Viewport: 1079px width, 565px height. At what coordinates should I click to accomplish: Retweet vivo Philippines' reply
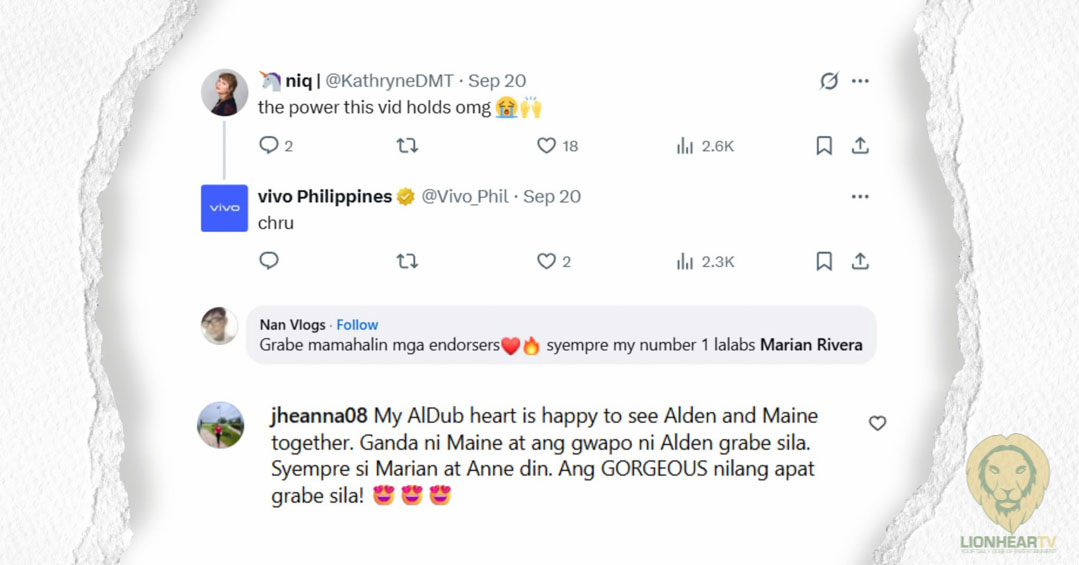coord(407,261)
